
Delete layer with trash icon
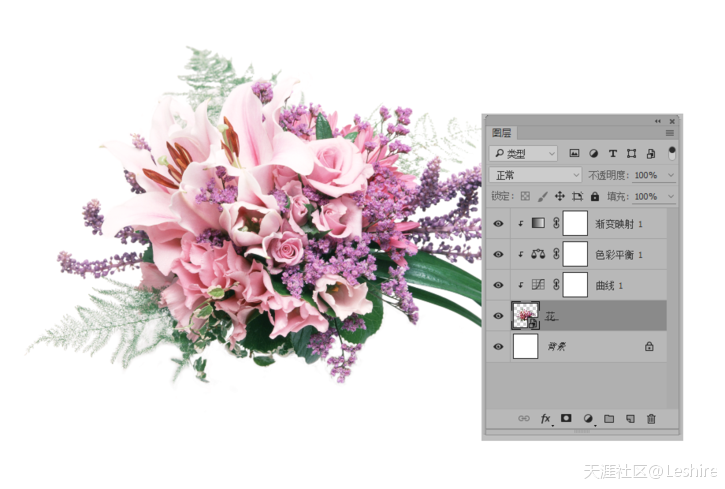[x=651, y=418]
